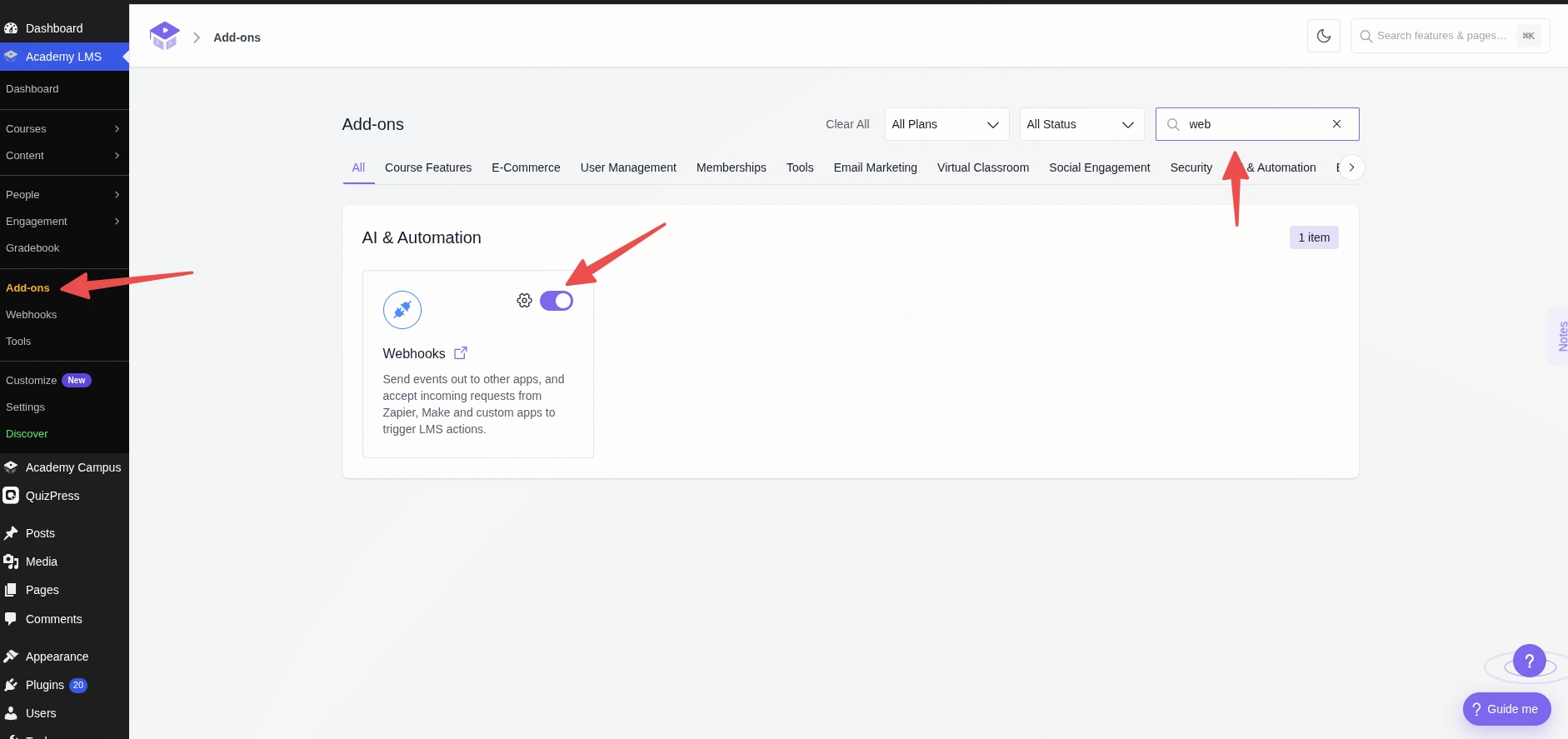Toggle dark mode moon icon
This screenshot has width=1568, height=739.
pyautogui.click(x=1324, y=36)
